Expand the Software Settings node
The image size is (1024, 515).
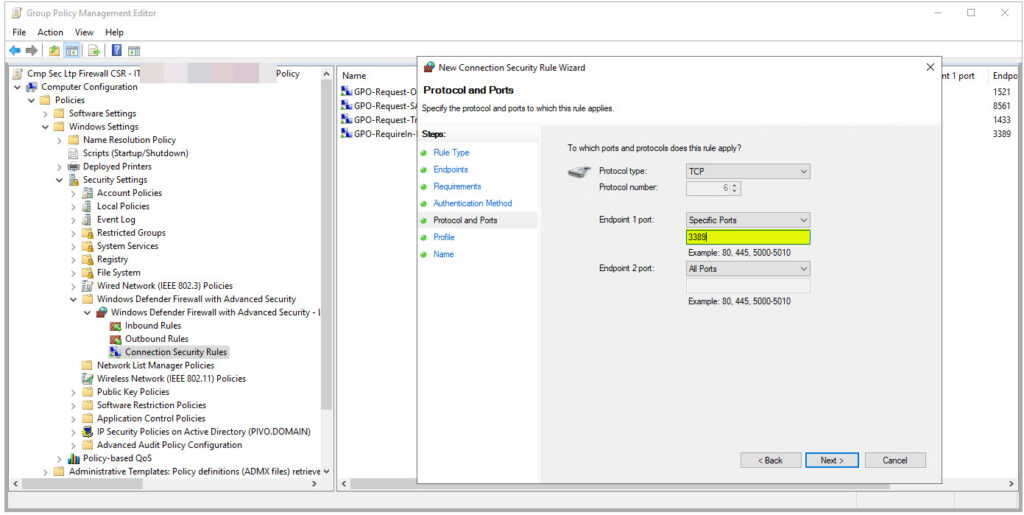pos(45,114)
